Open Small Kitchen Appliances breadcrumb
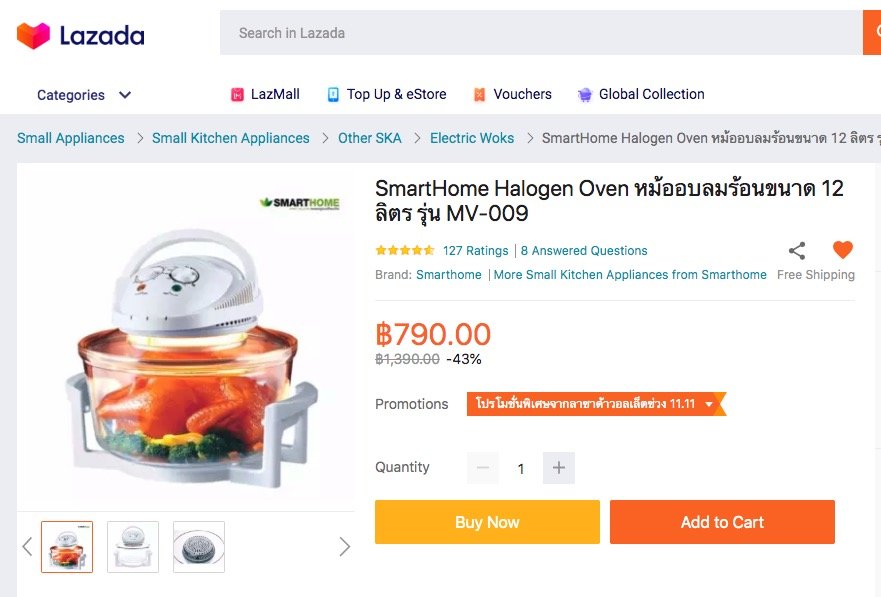Image resolution: width=881 pixels, height=597 pixels. (230, 138)
